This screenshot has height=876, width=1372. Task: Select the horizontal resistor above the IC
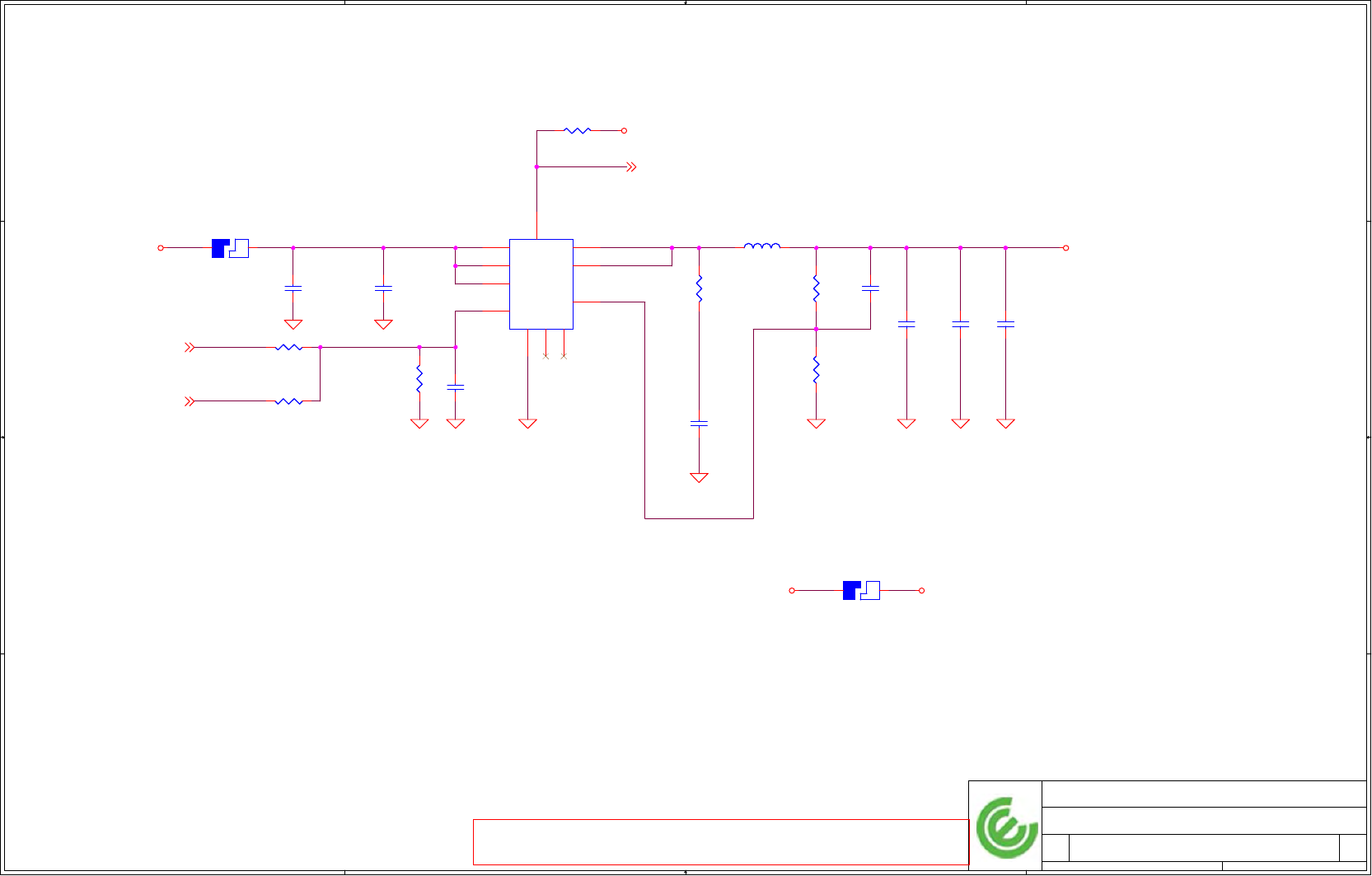click(x=578, y=130)
